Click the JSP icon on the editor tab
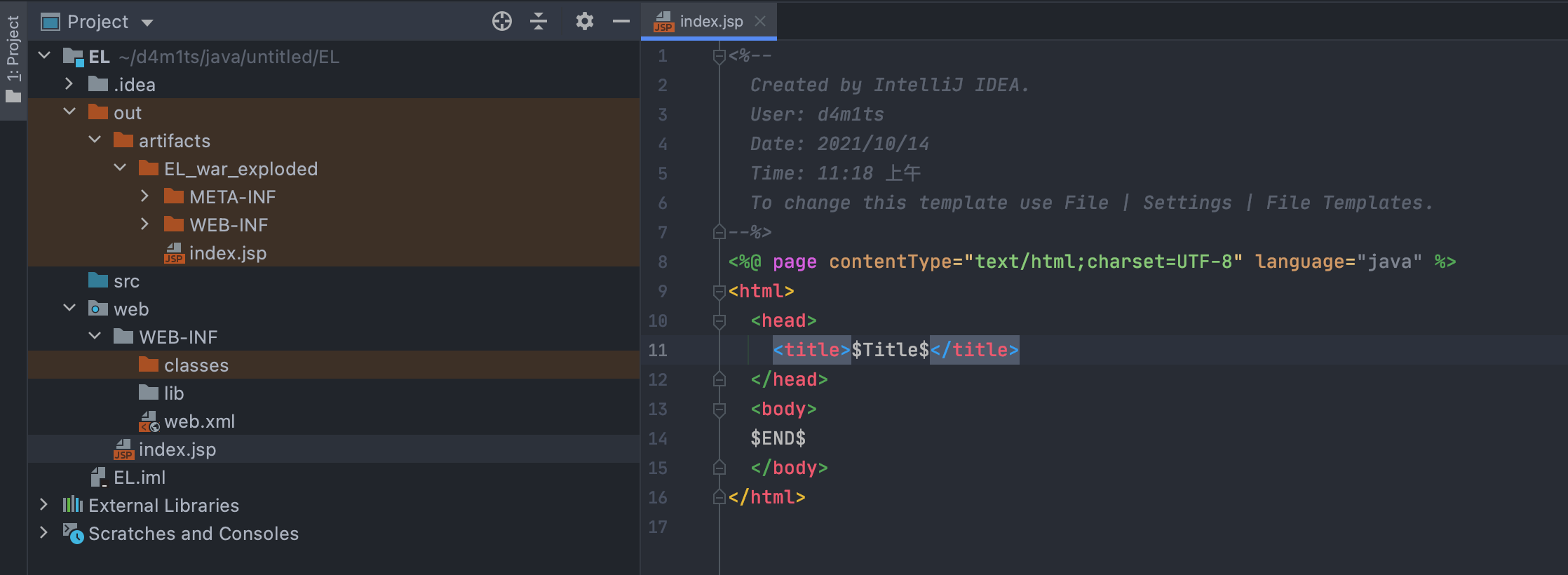Viewport: 1568px width, 575px height. (x=663, y=22)
